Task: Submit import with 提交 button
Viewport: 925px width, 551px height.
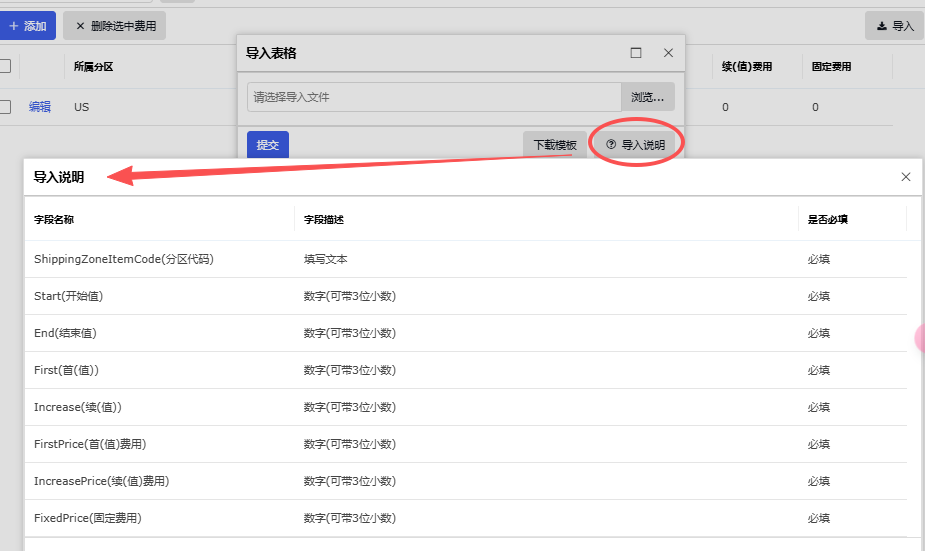Action: click(x=268, y=145)
